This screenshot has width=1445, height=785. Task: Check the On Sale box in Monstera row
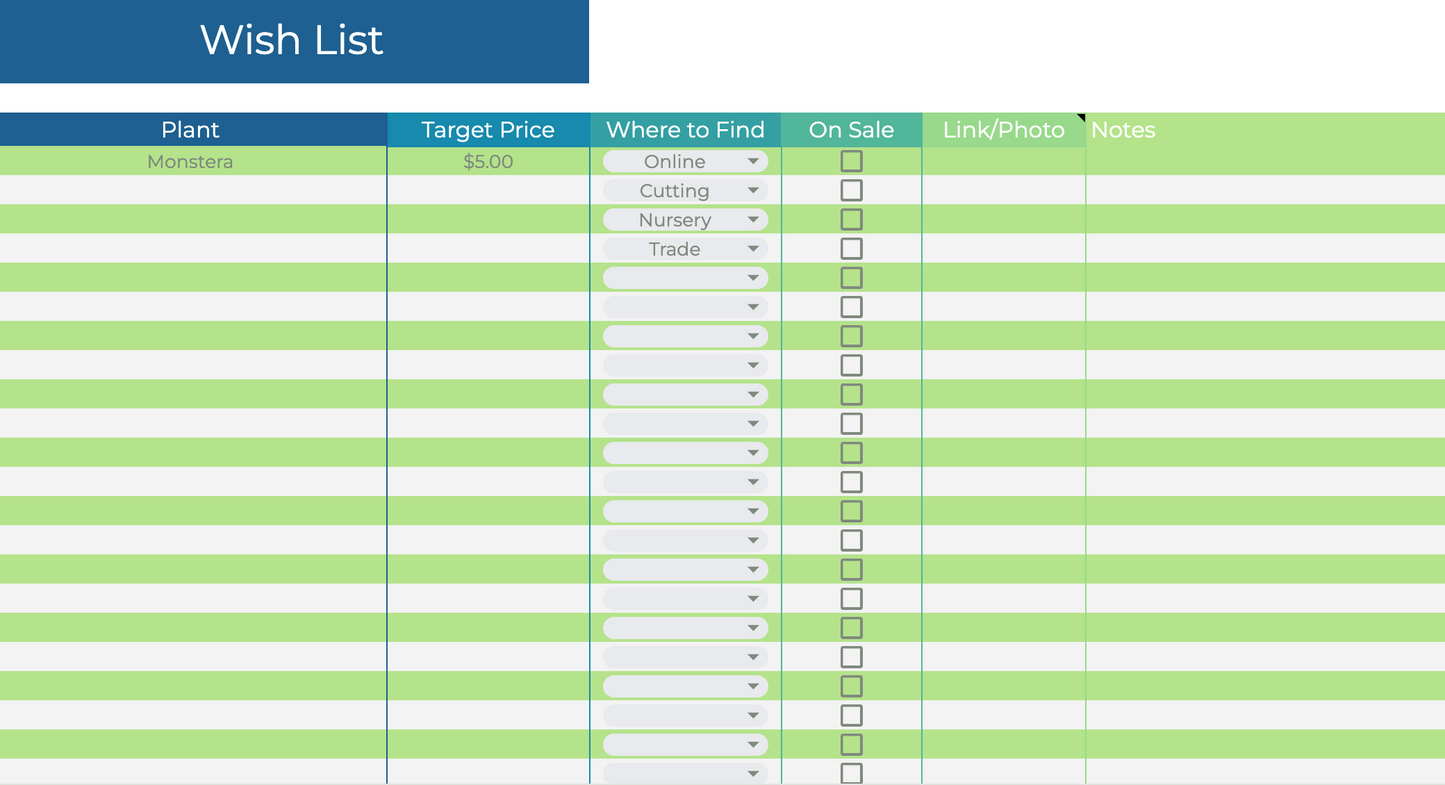851,161
